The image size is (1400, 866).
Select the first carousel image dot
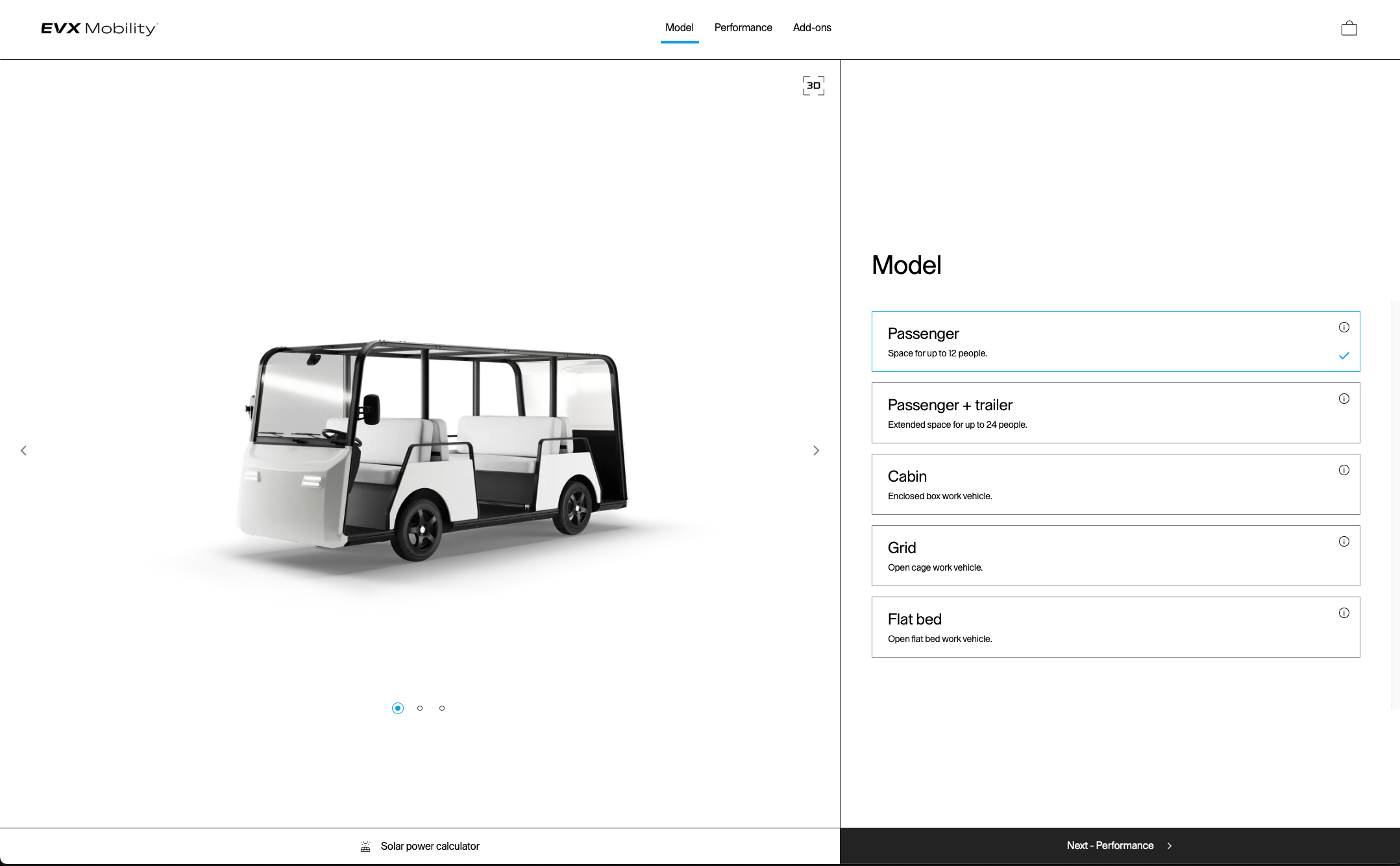click(398, 708)
